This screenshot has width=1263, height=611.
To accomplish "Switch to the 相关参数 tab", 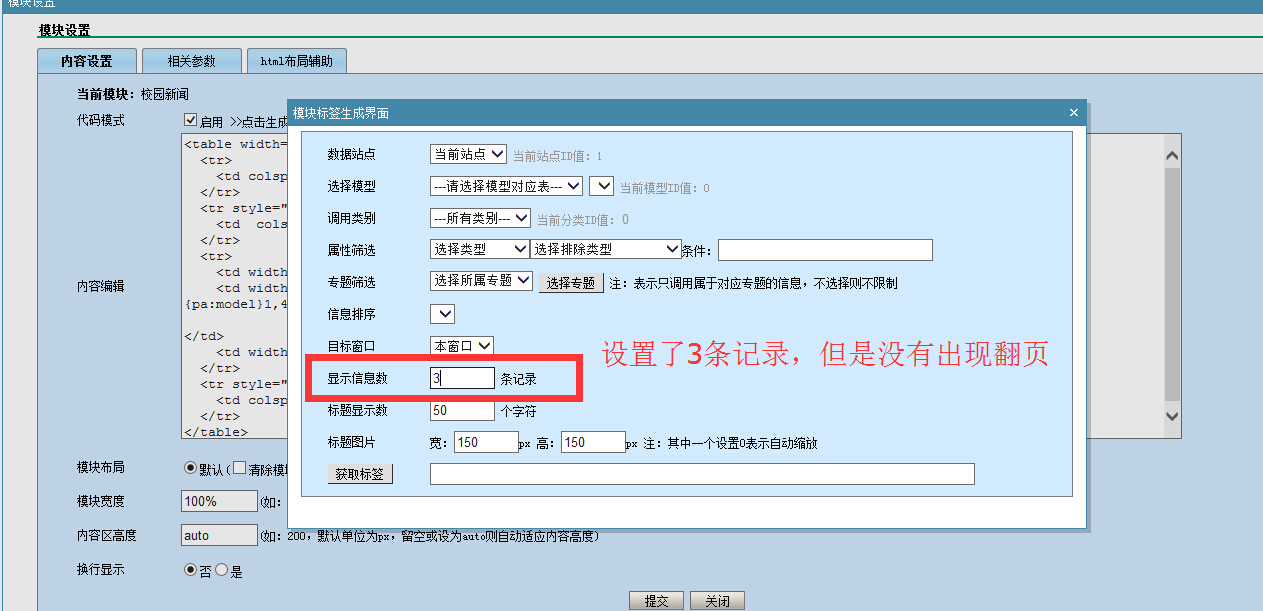I will [x=192, y=61].
